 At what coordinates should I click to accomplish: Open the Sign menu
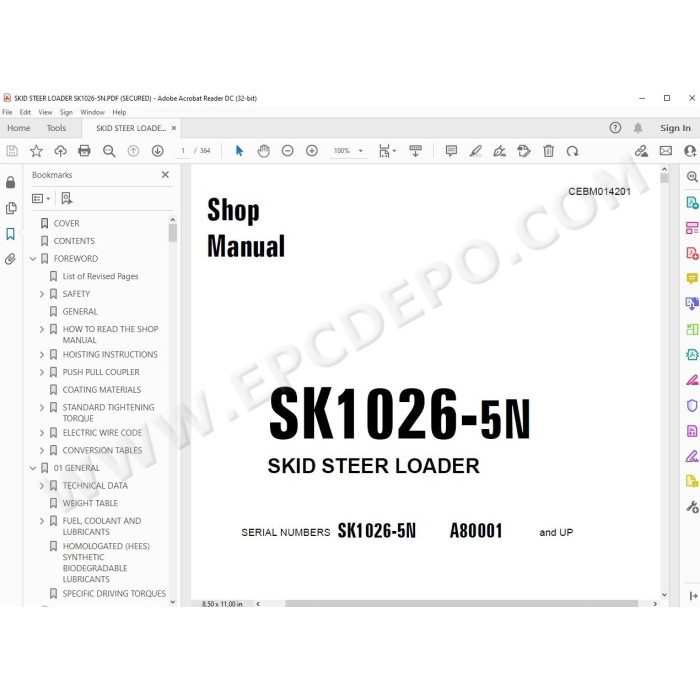pos(66,112)
